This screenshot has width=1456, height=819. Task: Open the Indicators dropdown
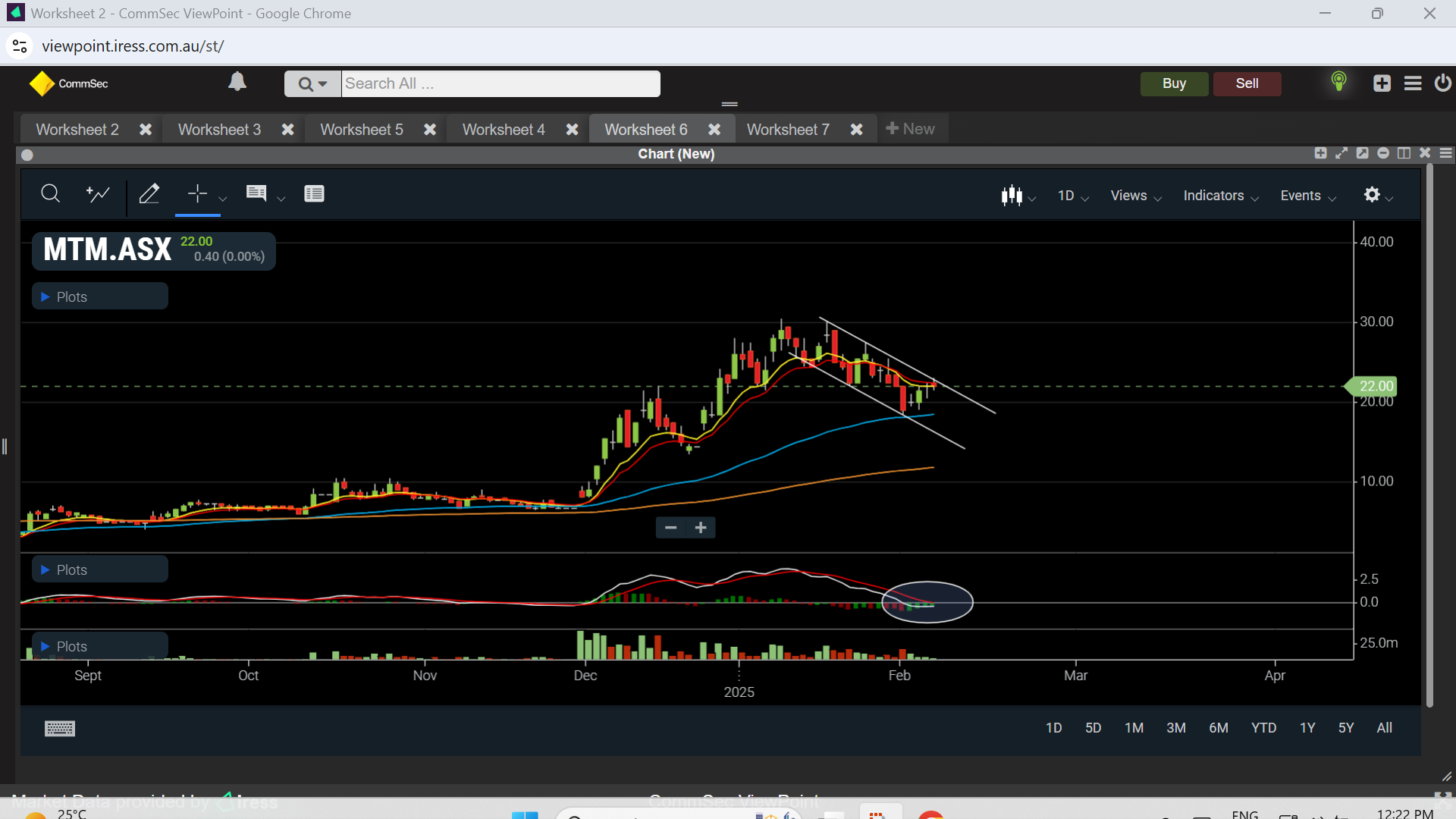coord(1221,196)
